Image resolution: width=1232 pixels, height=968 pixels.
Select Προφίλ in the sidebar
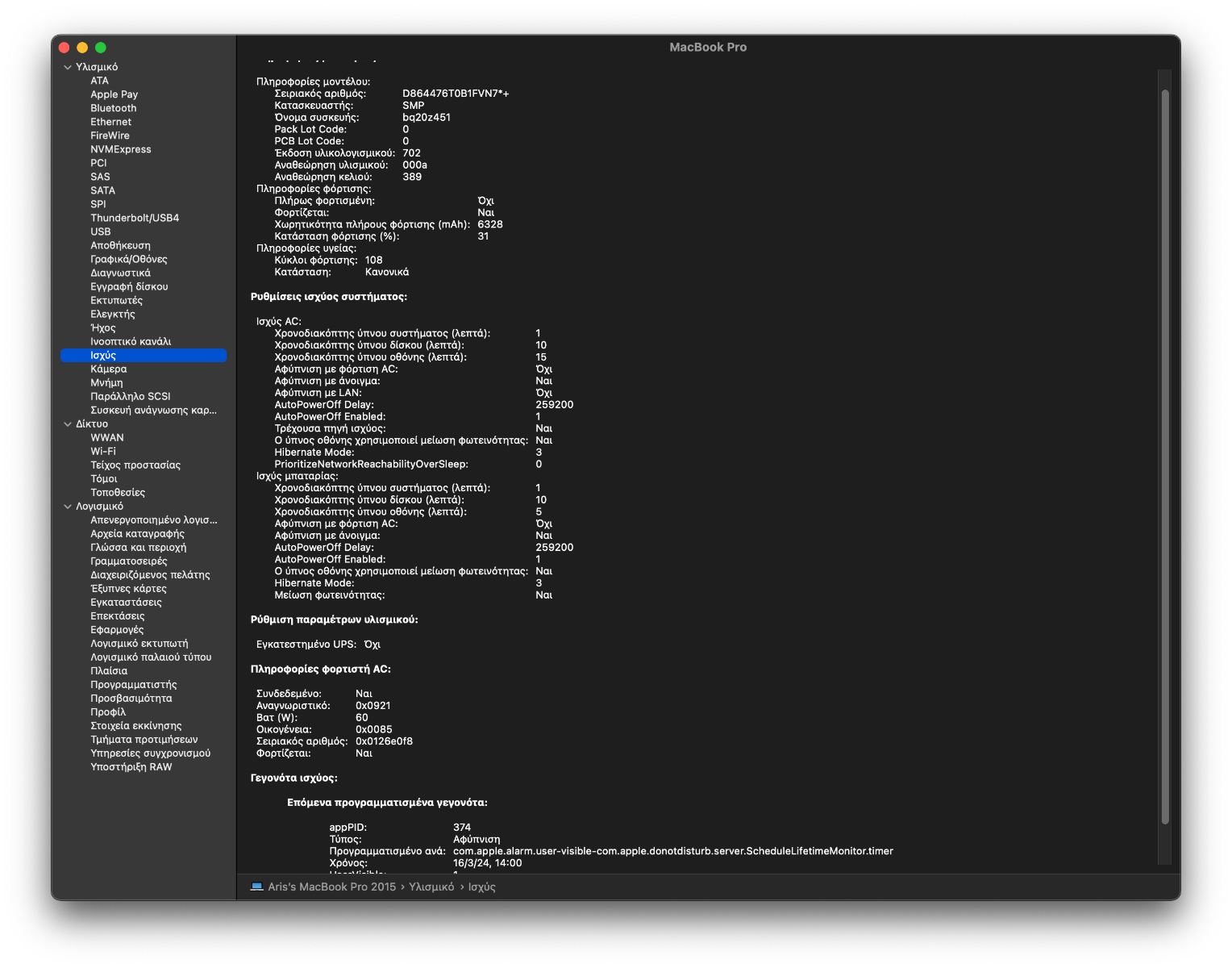tap(108, 711)
